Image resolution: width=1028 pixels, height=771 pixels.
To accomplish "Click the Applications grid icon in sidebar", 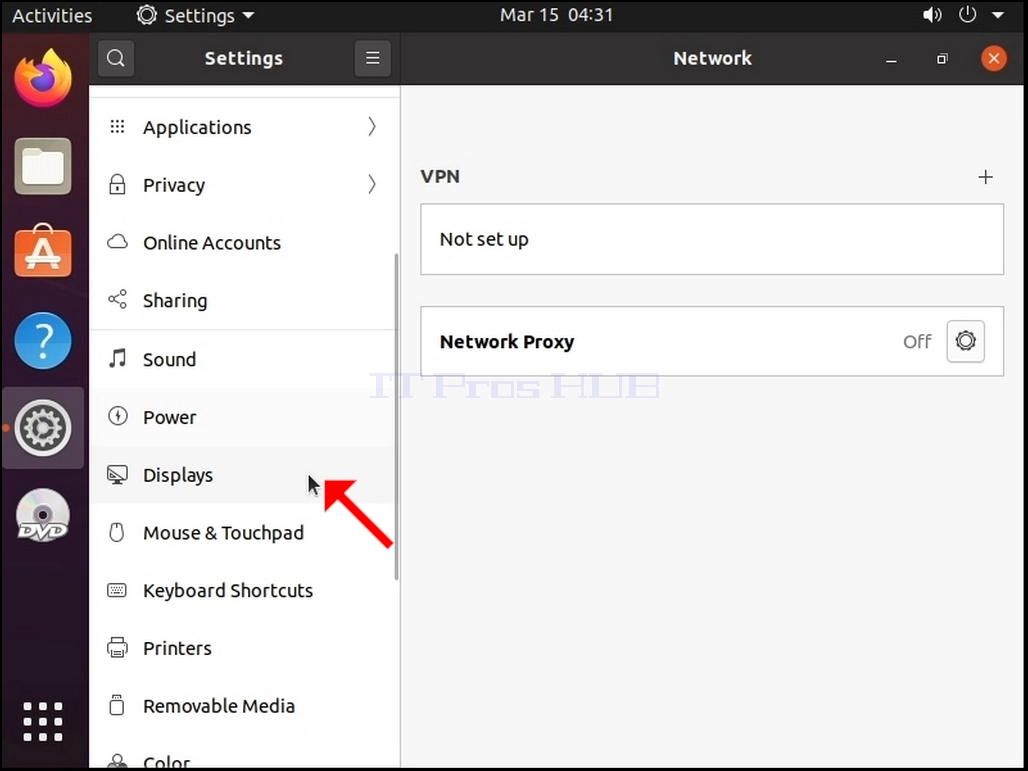I will (x=117, y=127).
